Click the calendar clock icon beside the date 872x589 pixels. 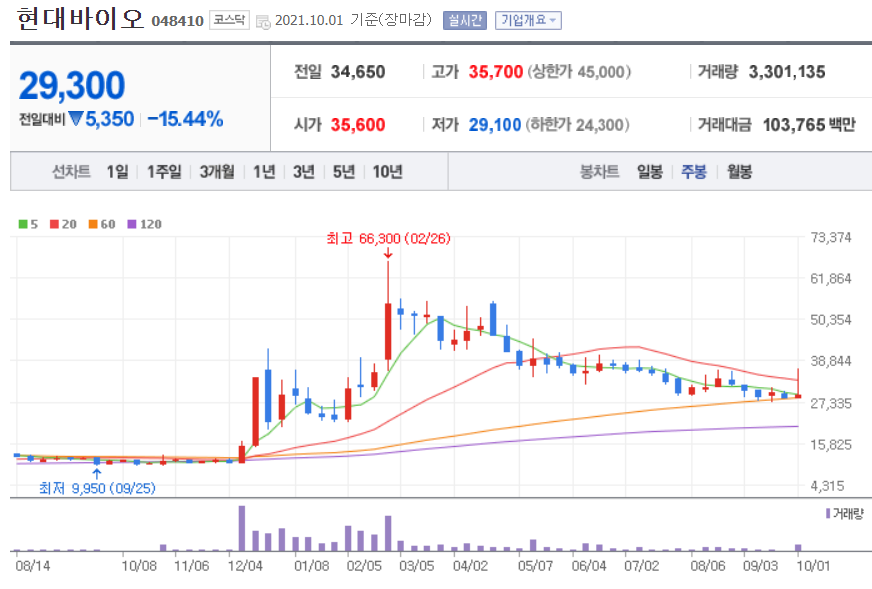263,22
